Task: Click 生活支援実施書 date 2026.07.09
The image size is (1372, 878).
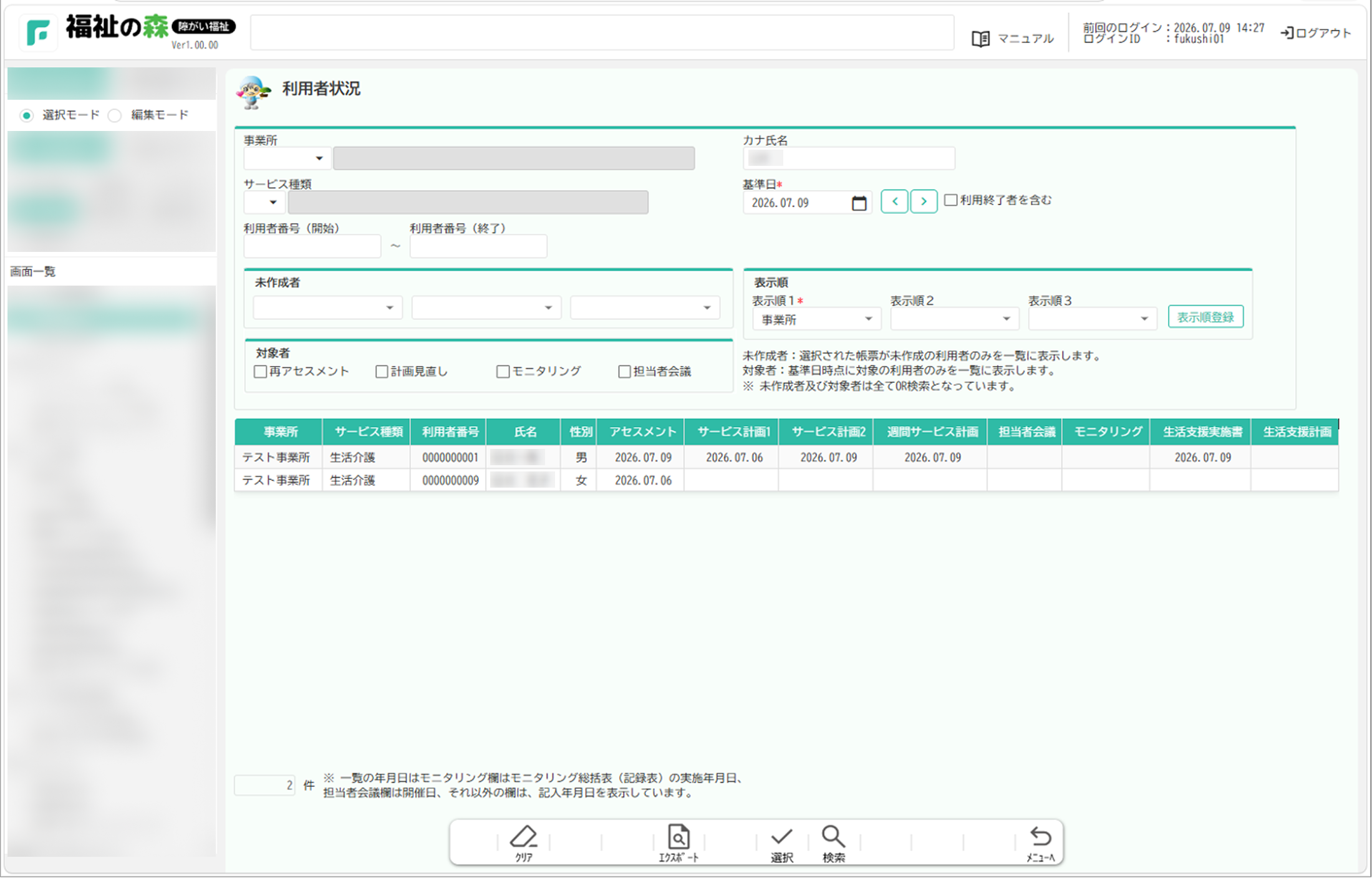Action: coord(1202,458)
